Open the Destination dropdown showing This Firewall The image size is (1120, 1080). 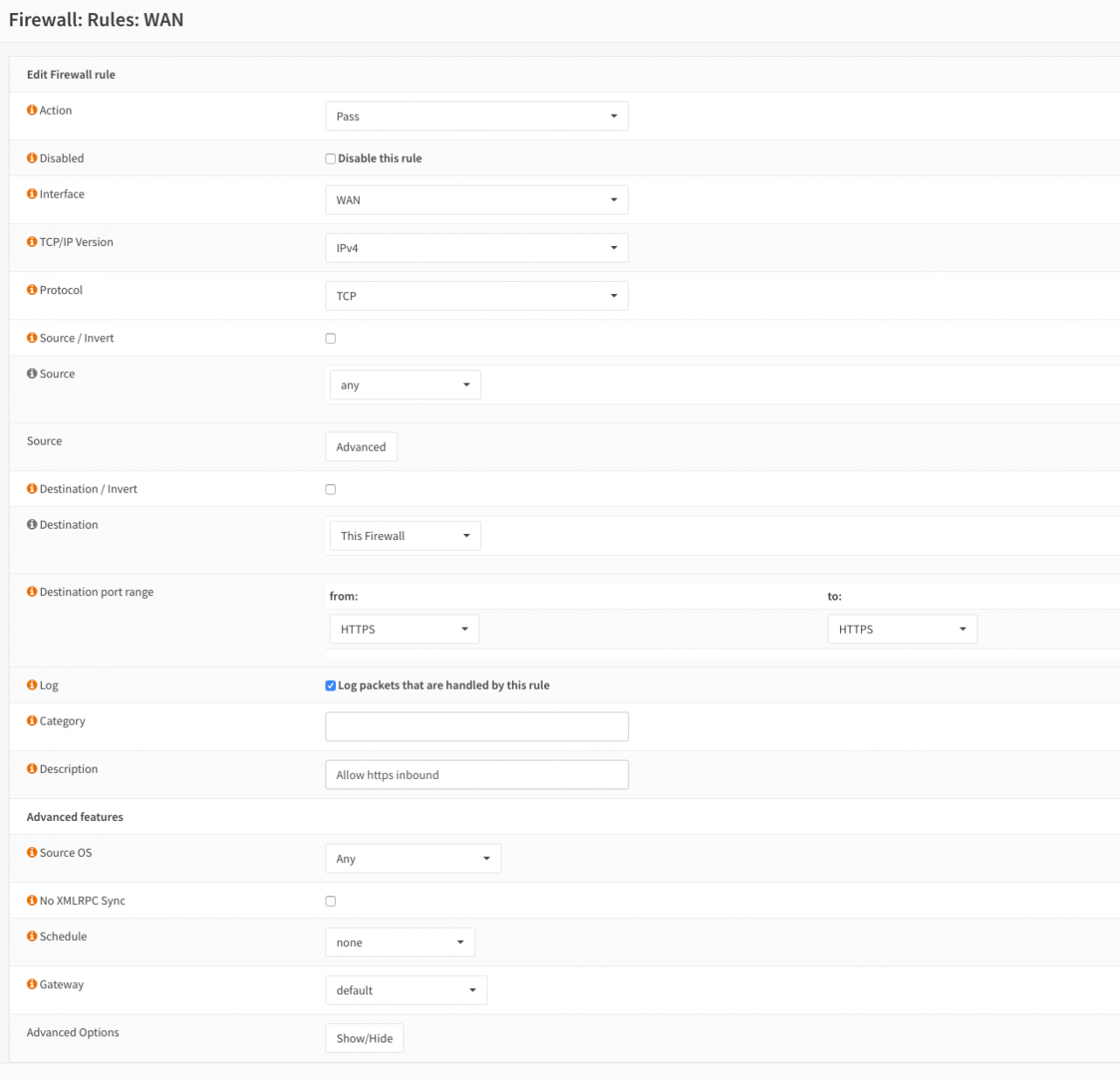405,536
